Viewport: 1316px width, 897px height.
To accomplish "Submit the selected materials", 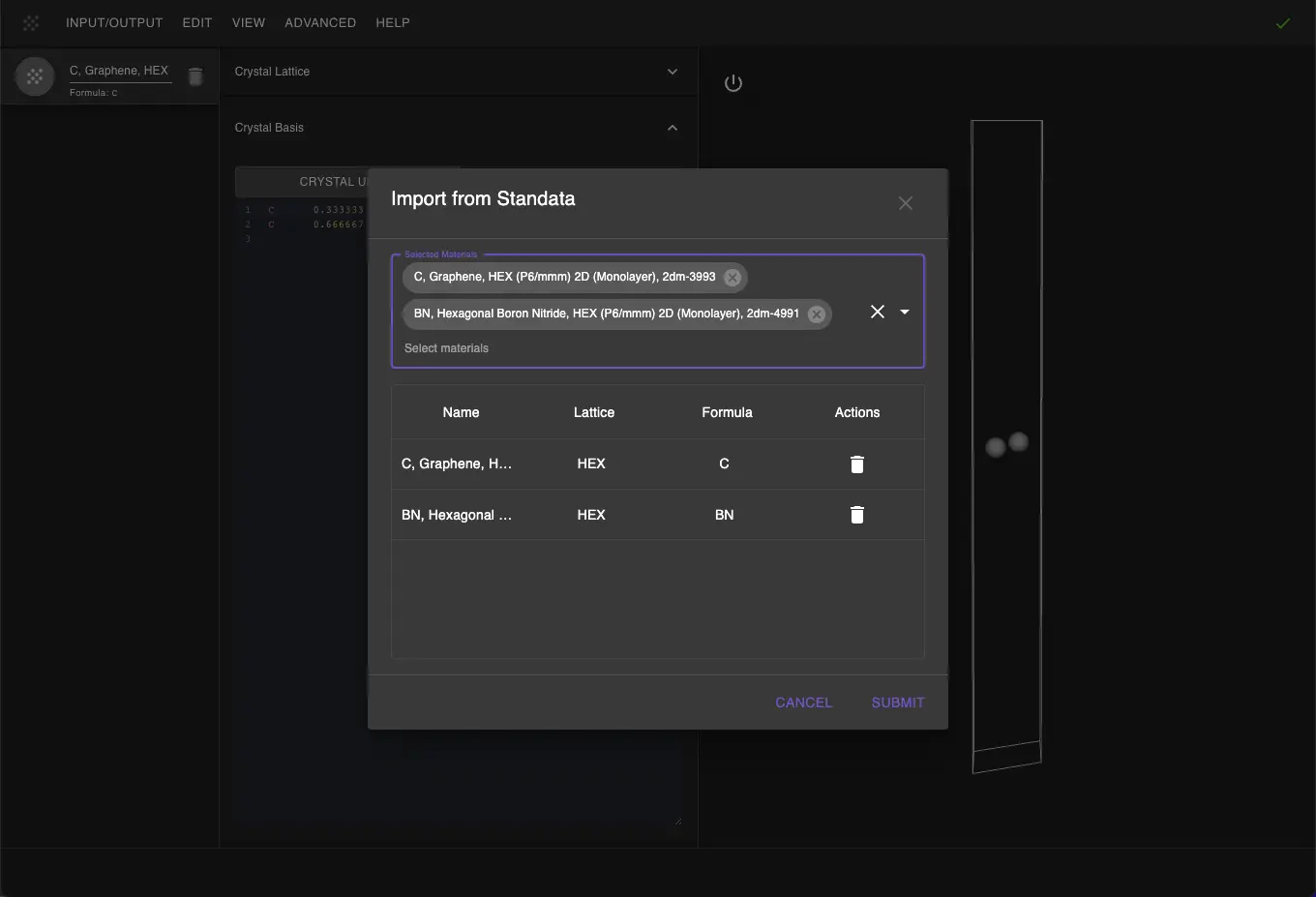I will pos(897,703).
